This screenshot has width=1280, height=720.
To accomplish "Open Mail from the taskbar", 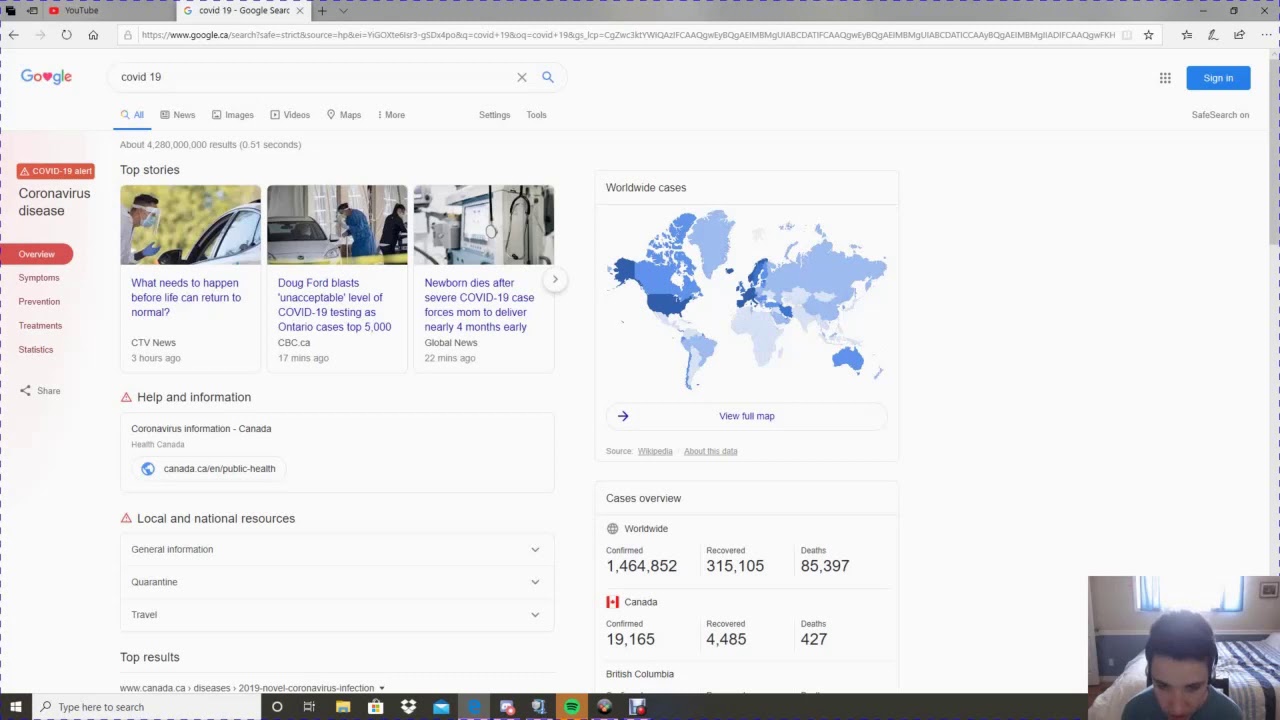I will [x=441, y=707].
